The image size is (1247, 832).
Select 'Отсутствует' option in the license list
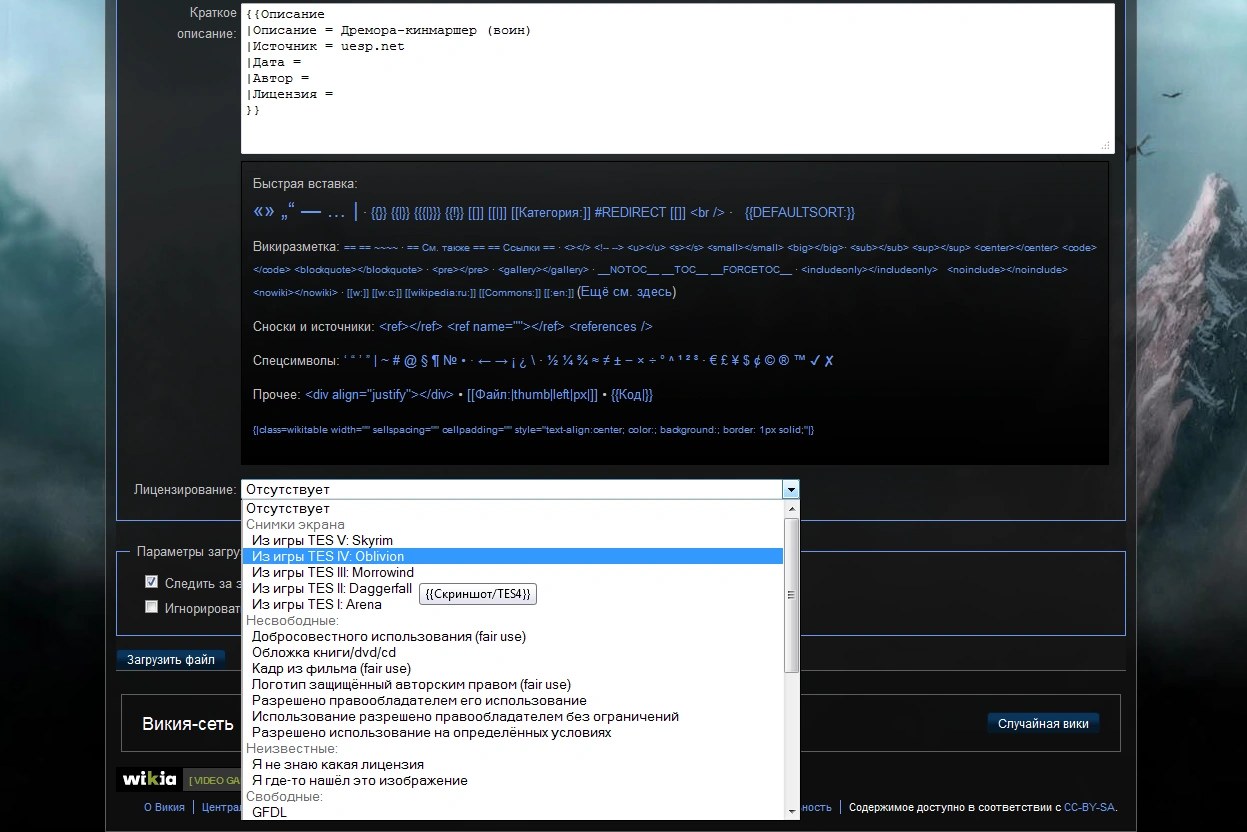click(x=514, y=508)
